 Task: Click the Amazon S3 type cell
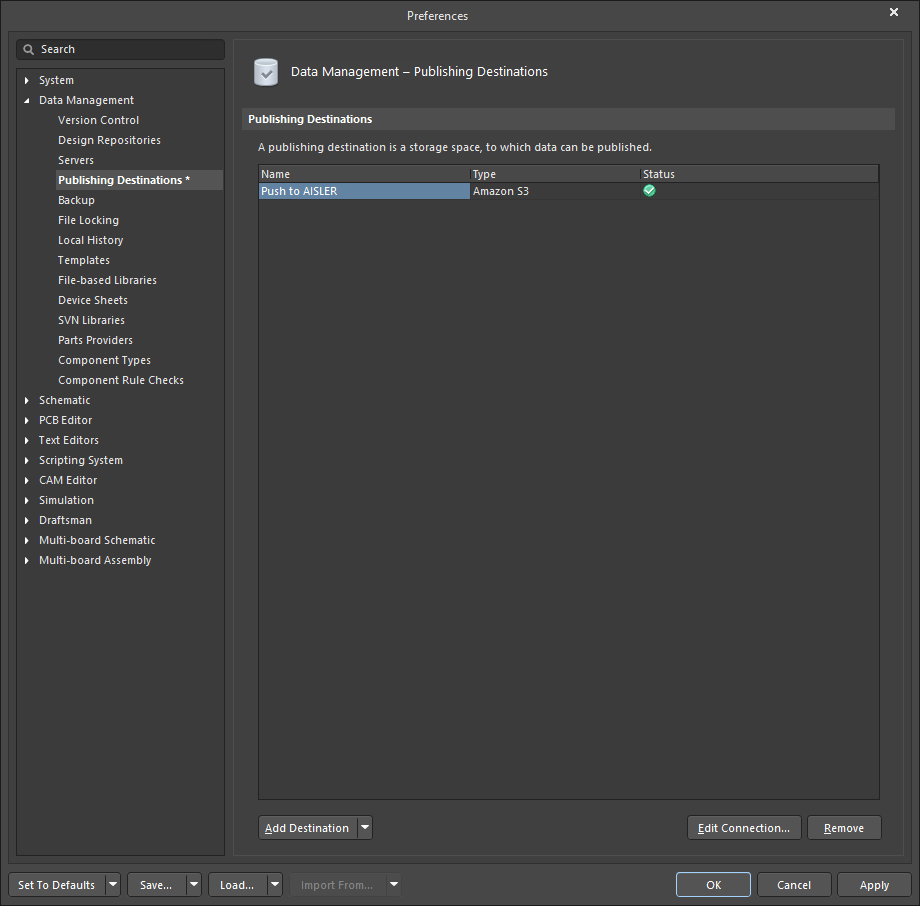[x=554, y=191]
